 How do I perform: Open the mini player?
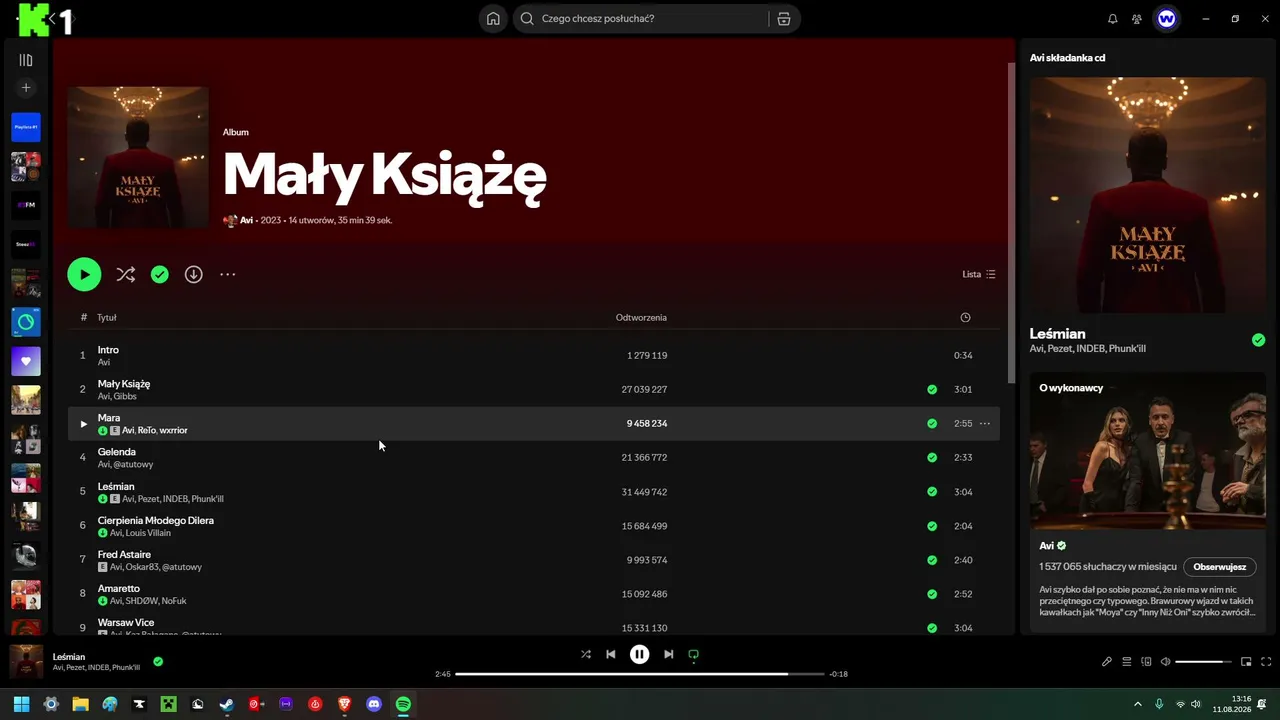pyautogui.click(x=1246, y=662)
